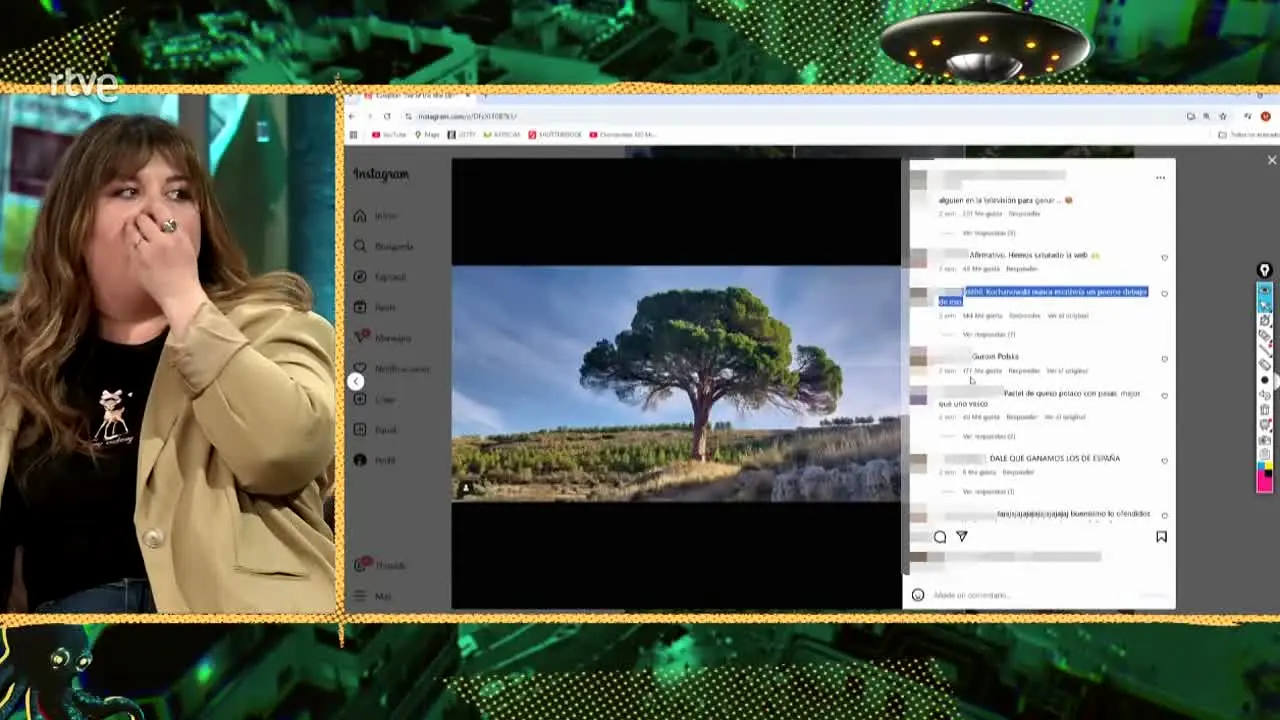The height and width of the screenshot is (720, 1280).
Task: Open Instagram Reels icon
Action: click(360, 307)
